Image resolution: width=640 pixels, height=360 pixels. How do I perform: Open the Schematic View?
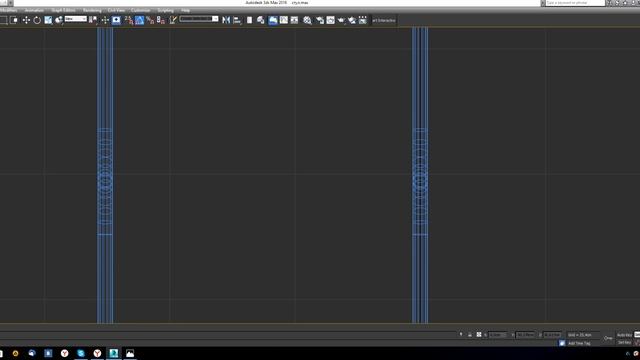(x=294, y=20)
